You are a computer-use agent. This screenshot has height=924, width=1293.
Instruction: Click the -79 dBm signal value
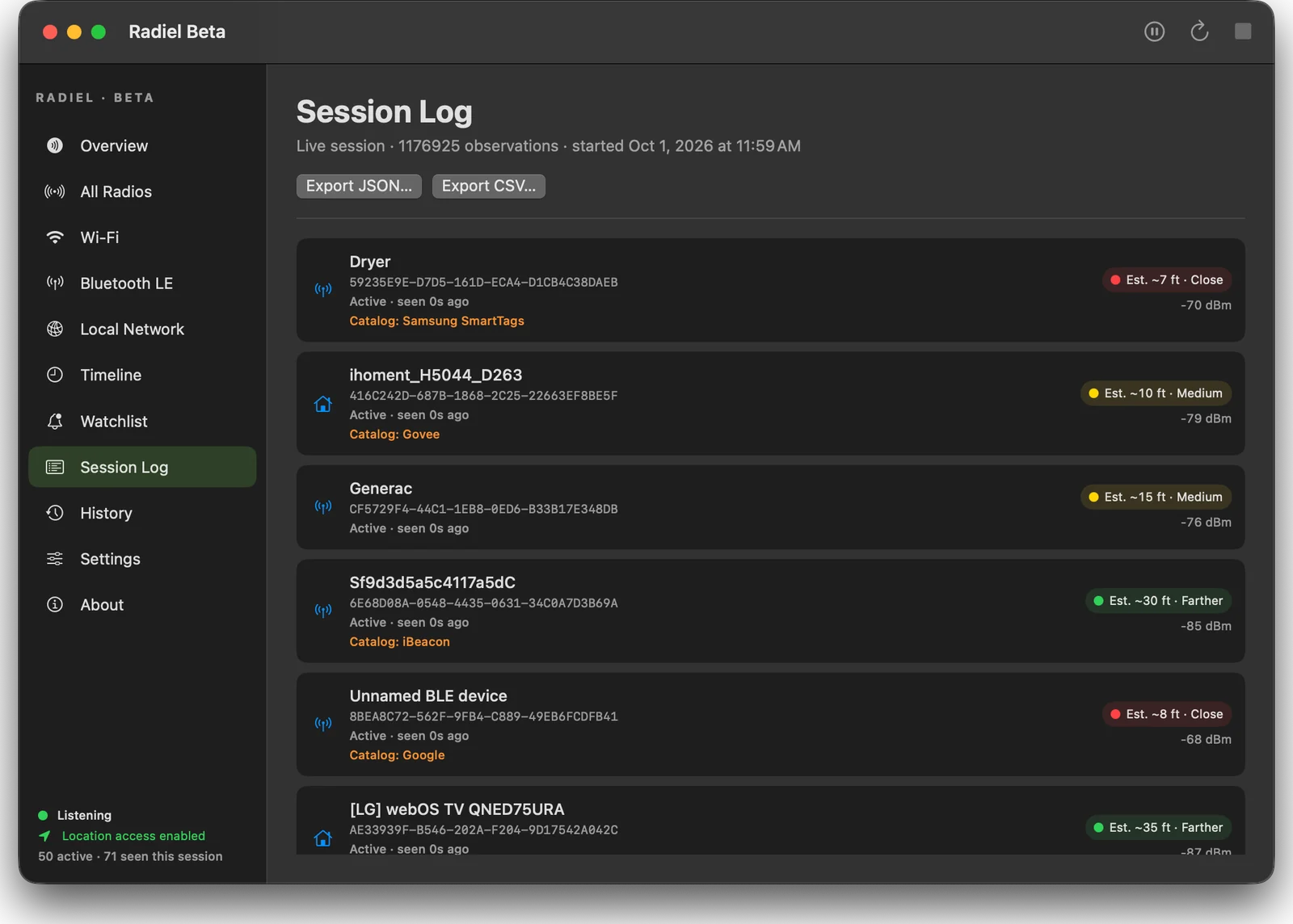tap(1206, 418)
